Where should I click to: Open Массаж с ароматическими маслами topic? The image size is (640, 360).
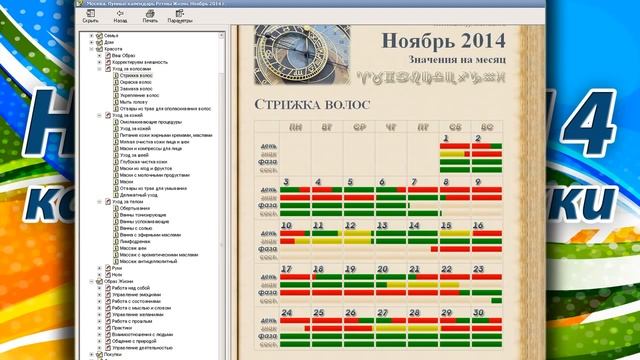[159, 255]
